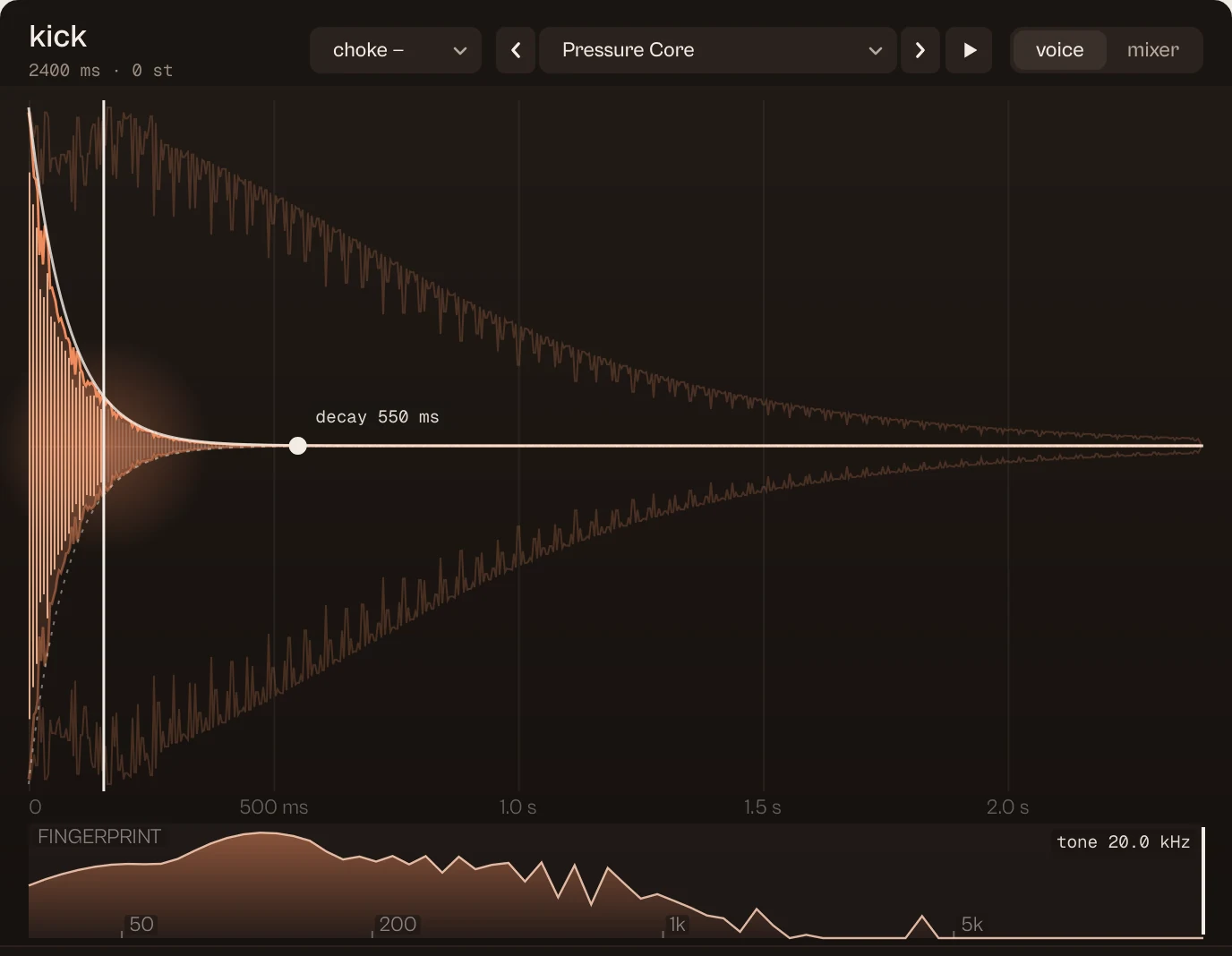
Task: Switch to the voice tab
Action: coord(1059,50)
